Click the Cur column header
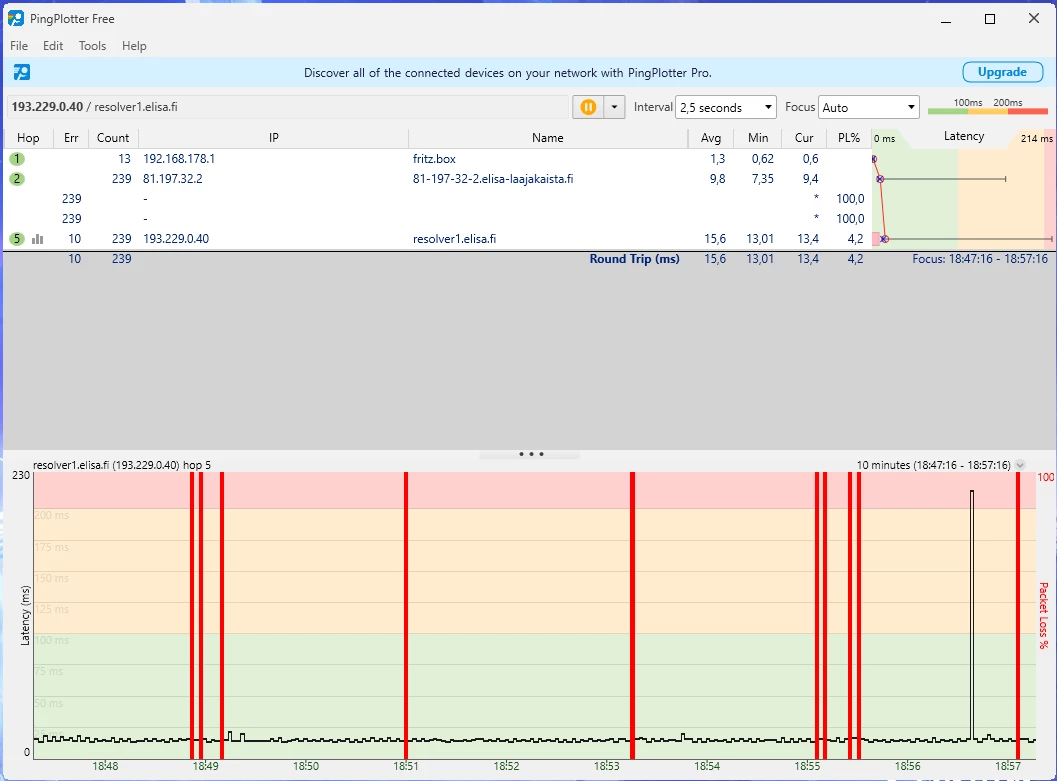Screen dimensions: 1057x781 pos(804,137)
